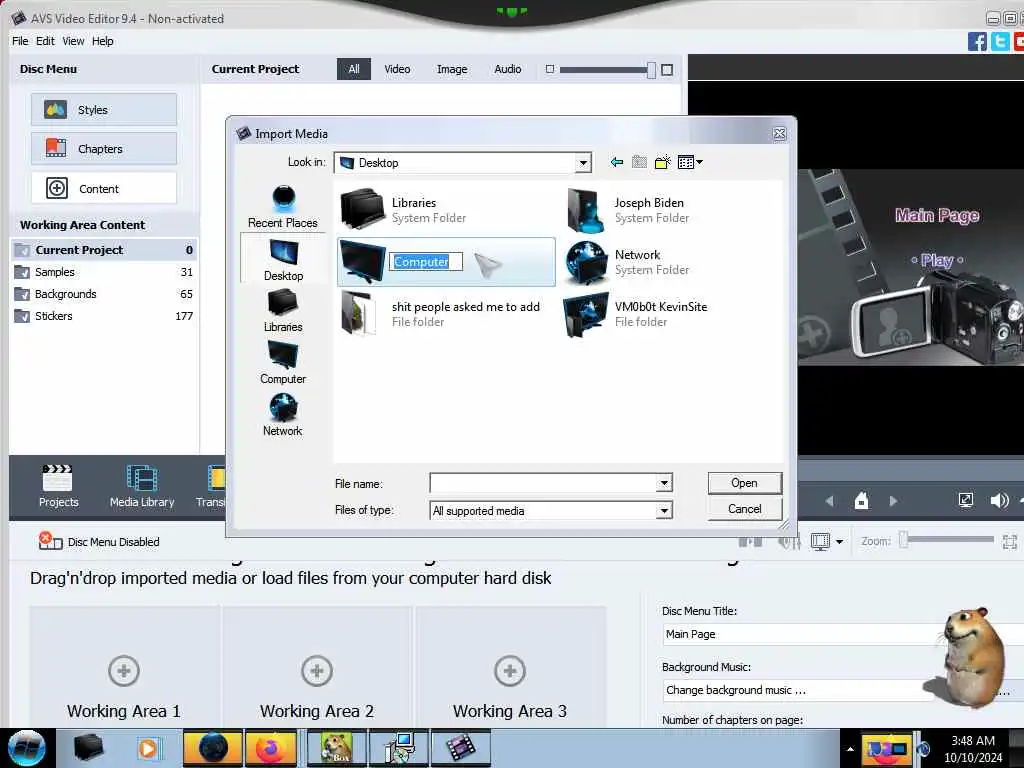Click the large thumbnail size icon
This screenshot has width=1024, height=768.
click(x=667, y=70)
